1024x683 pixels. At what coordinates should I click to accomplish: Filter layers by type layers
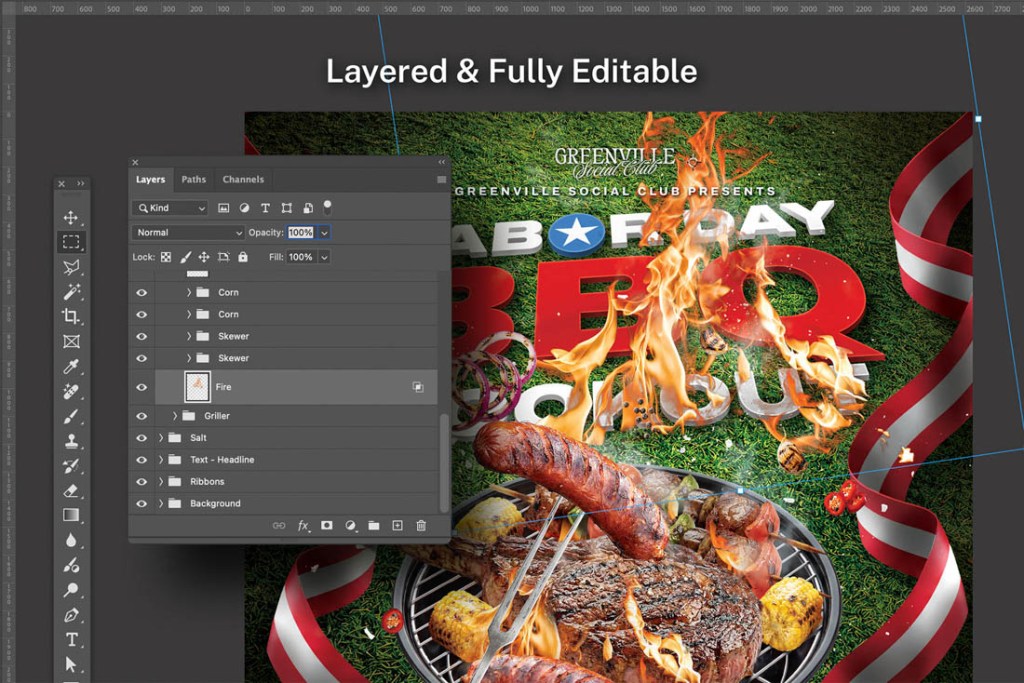(265, 208)
